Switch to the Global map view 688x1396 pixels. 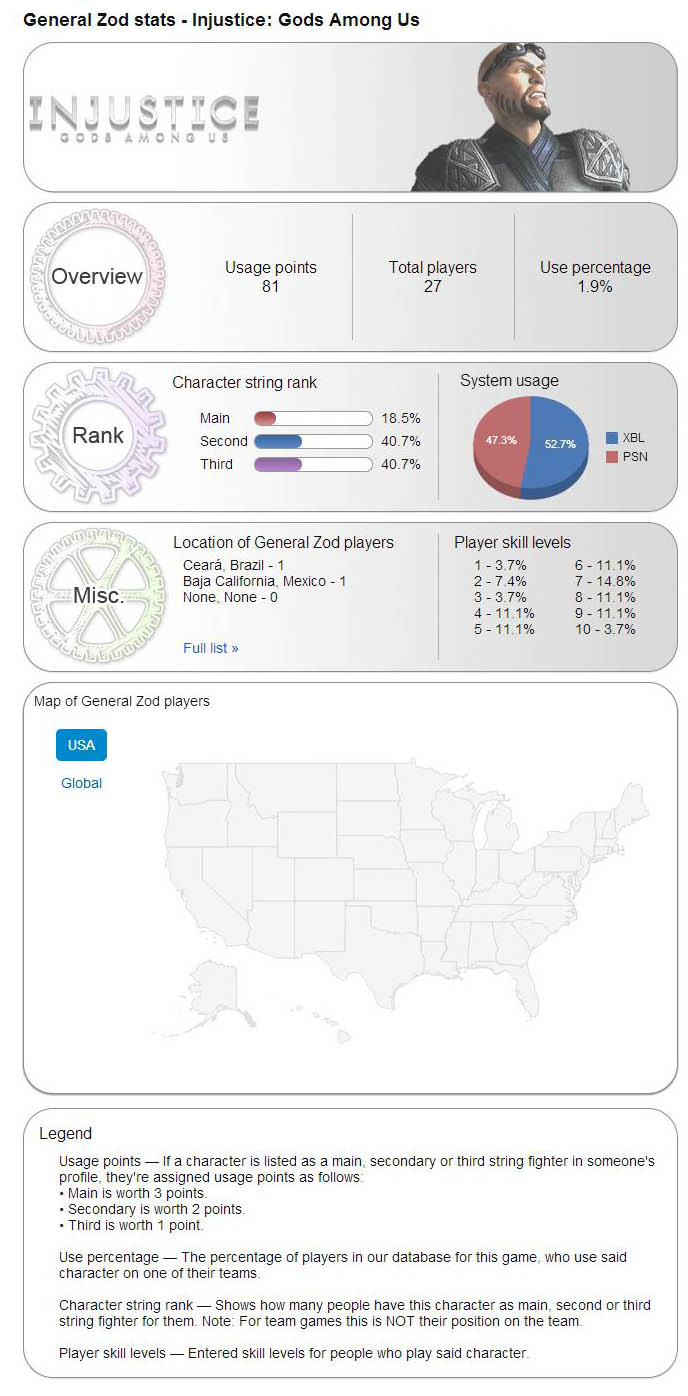pos(81,783)
